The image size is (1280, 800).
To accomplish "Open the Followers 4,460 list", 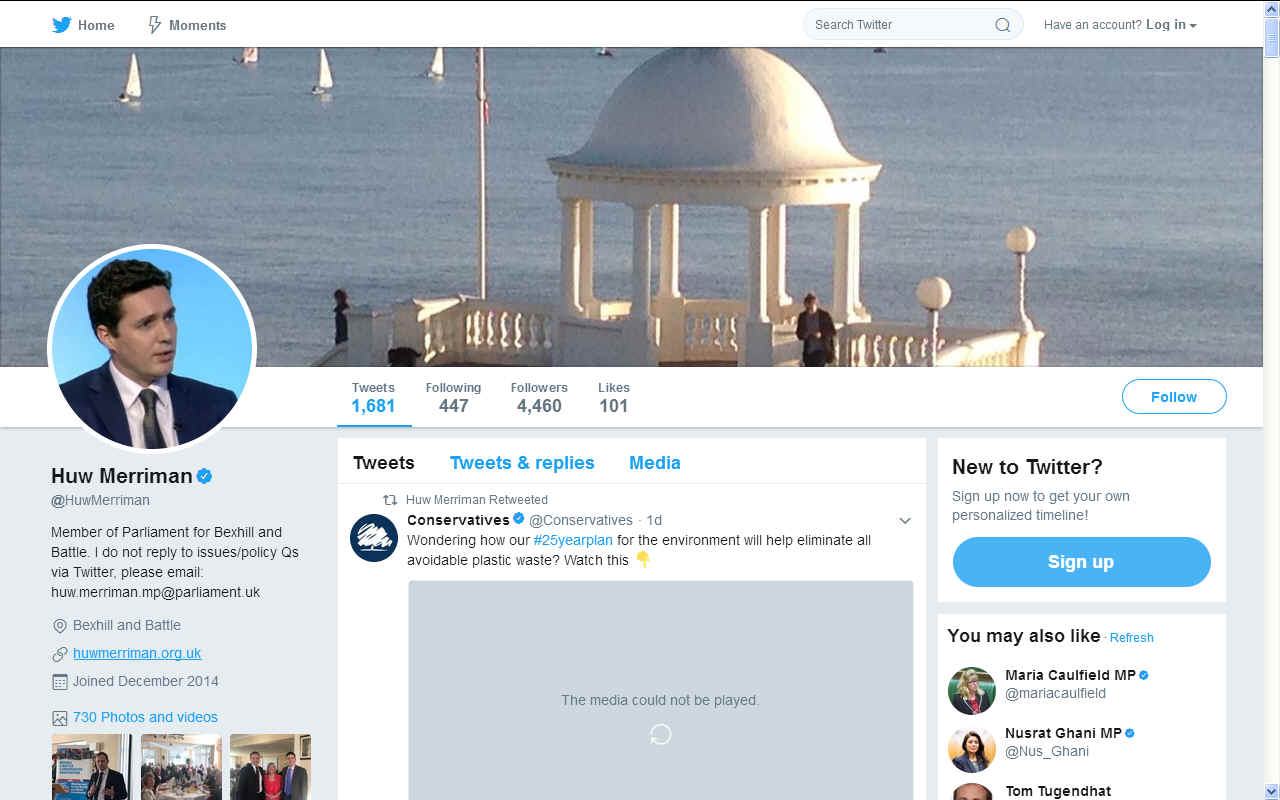I will 539,397.
